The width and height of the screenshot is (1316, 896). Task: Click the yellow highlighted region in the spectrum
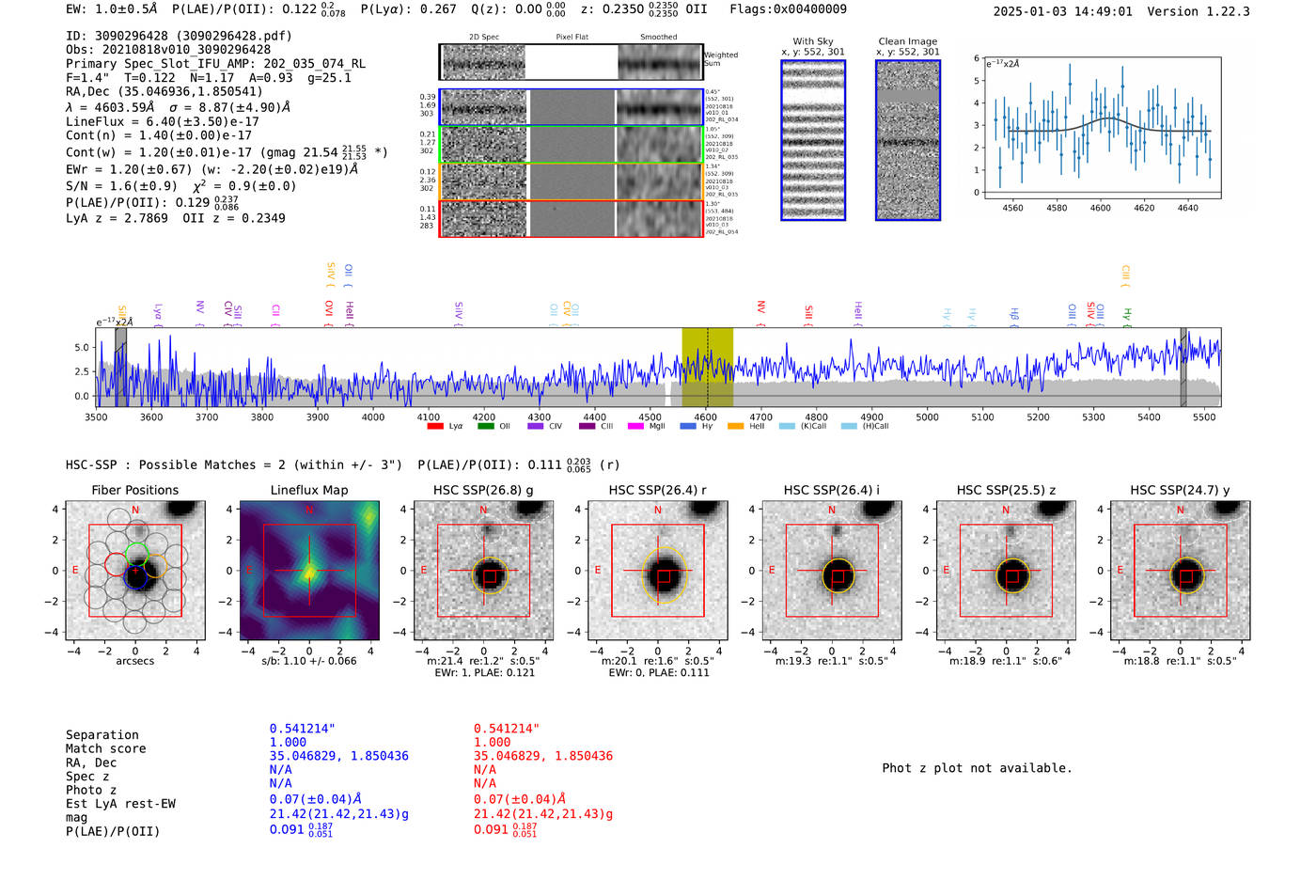(x=707, y=368)
